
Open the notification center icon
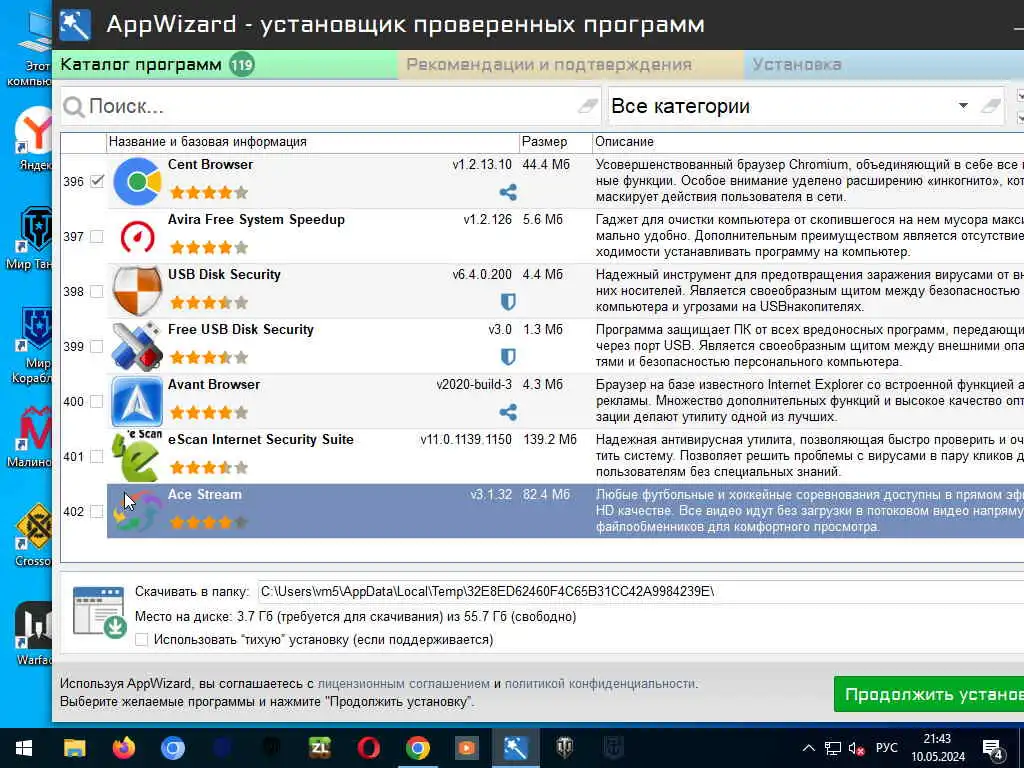pos(993,749)
